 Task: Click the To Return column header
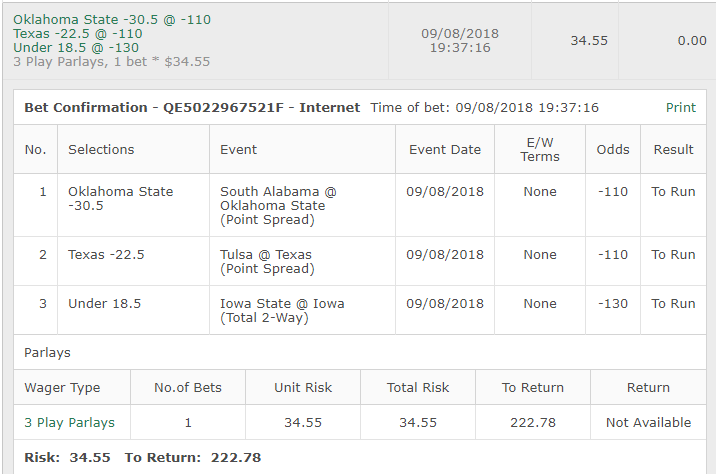tap(533, 387)
